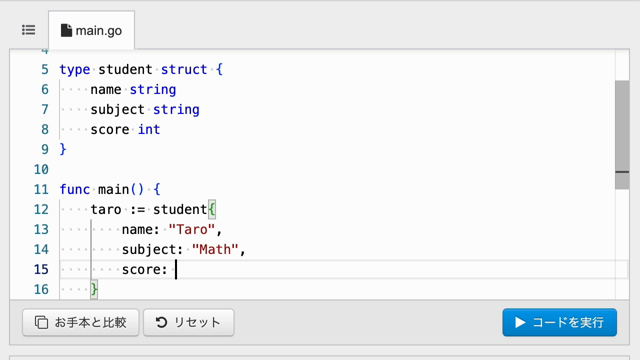The height and width of the screenshot is (360, 640).
Task: Click the editor vertical scrollbar thumb
Action: [622, 135]
